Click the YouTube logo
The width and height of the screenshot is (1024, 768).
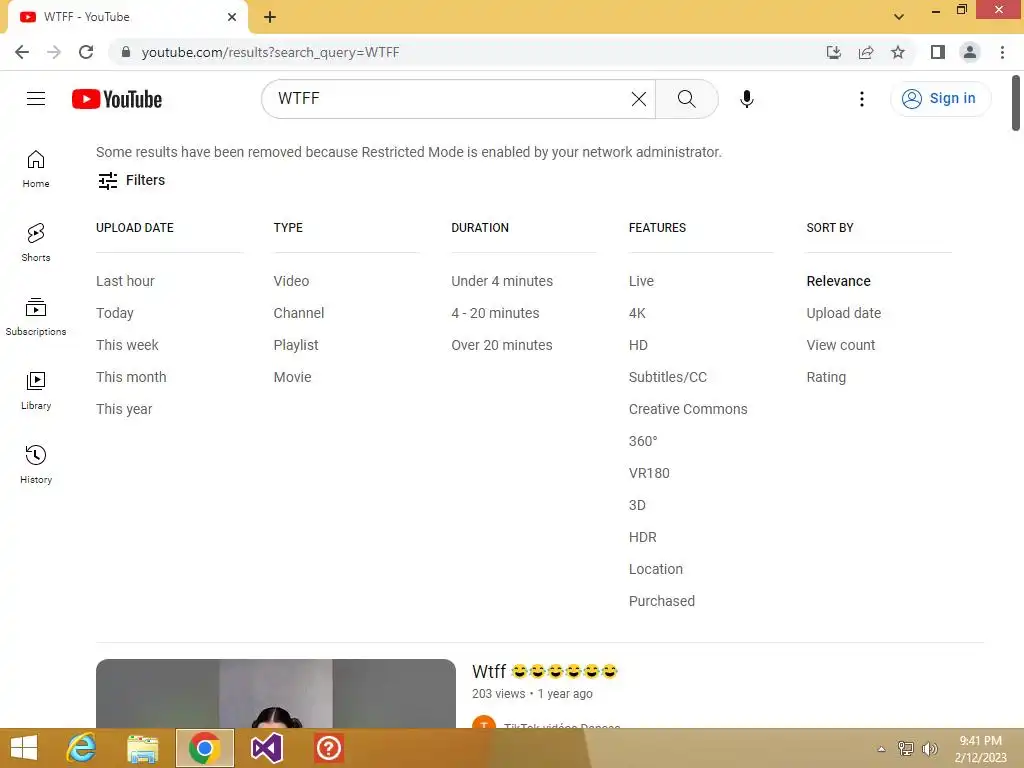click(117, 99)
